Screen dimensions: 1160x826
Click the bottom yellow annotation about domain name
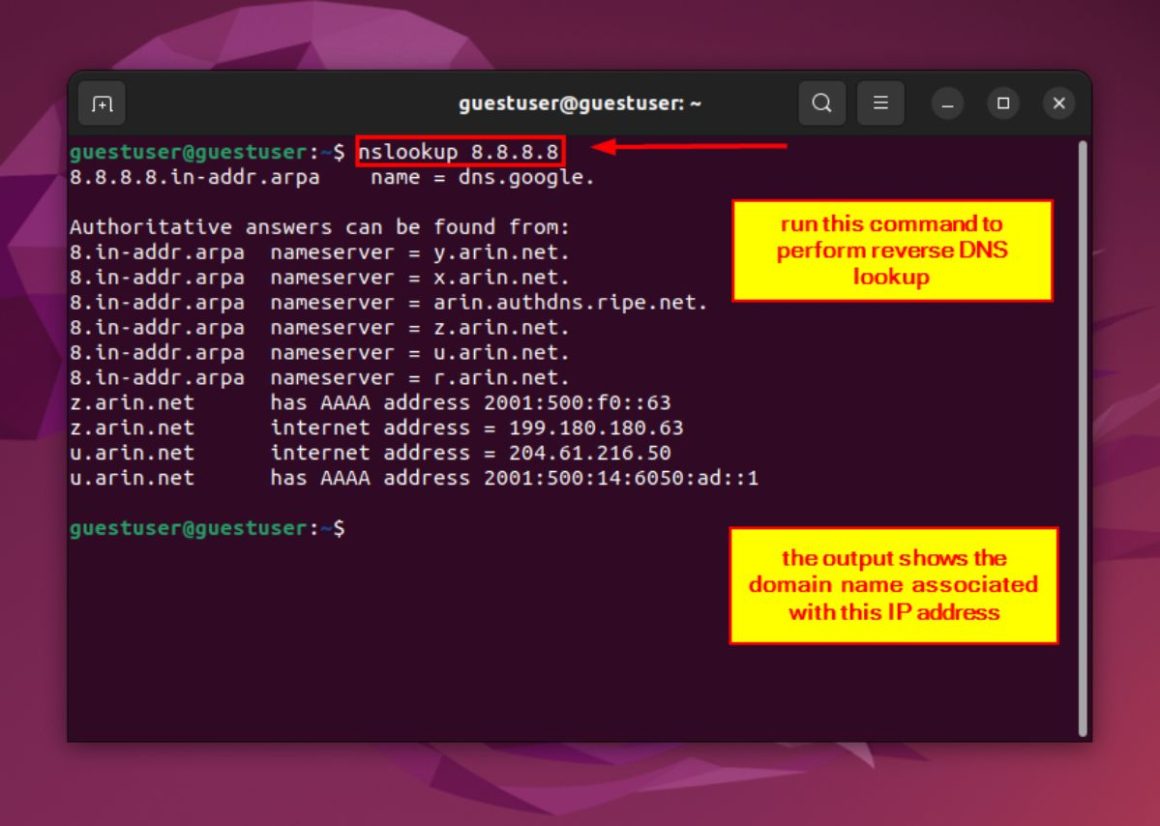[x=892, y=586]
